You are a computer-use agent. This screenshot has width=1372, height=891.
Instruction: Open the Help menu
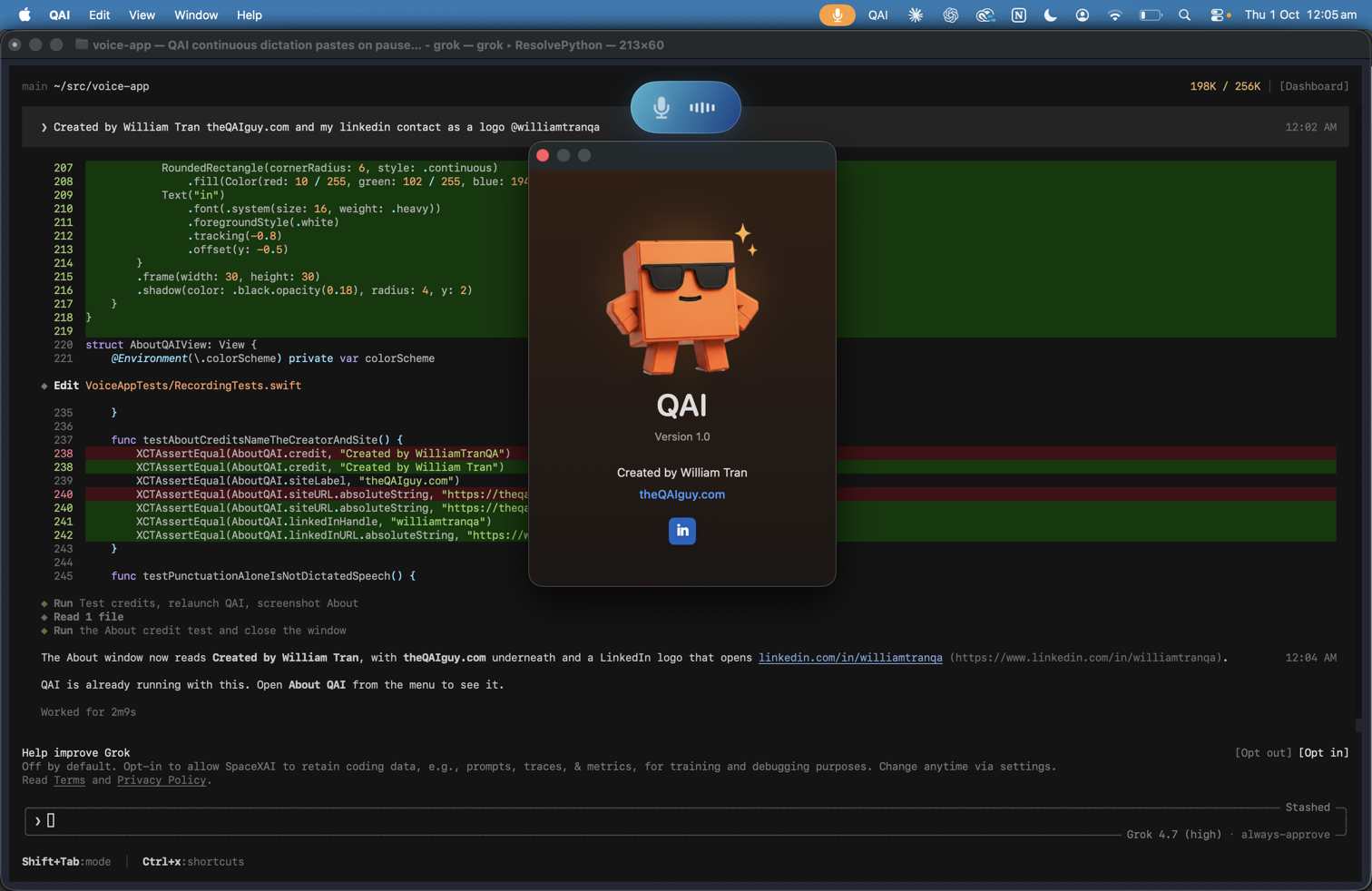249,15
